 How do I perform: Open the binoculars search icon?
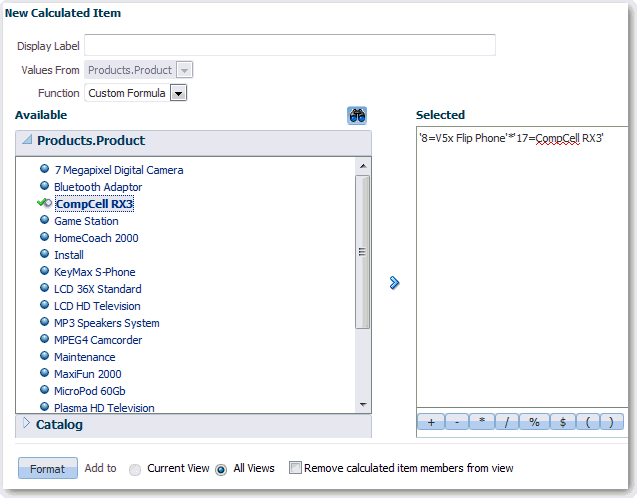[357, 116]
